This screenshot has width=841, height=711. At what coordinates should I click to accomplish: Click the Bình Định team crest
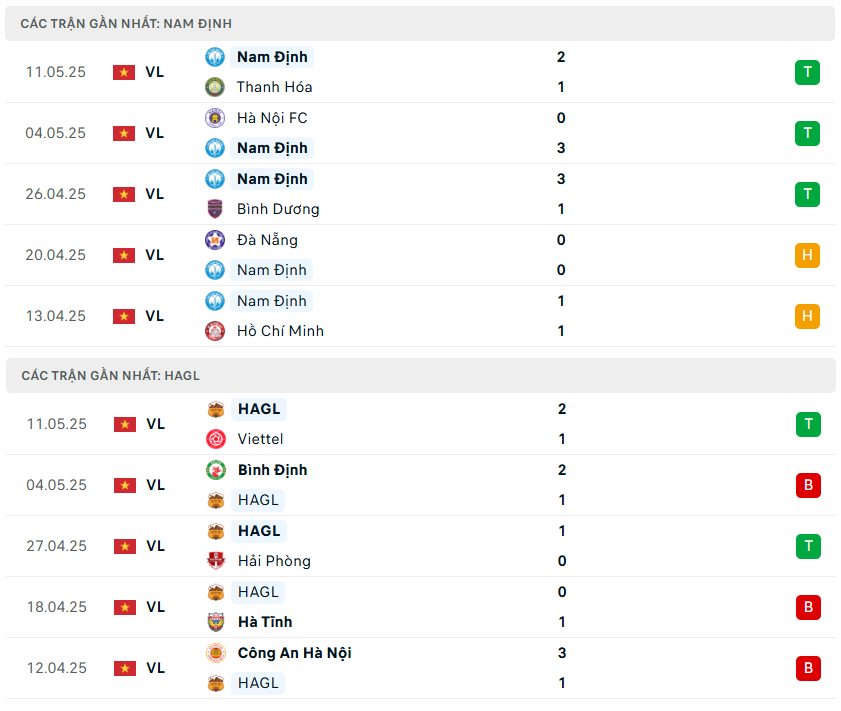(216, 470)
